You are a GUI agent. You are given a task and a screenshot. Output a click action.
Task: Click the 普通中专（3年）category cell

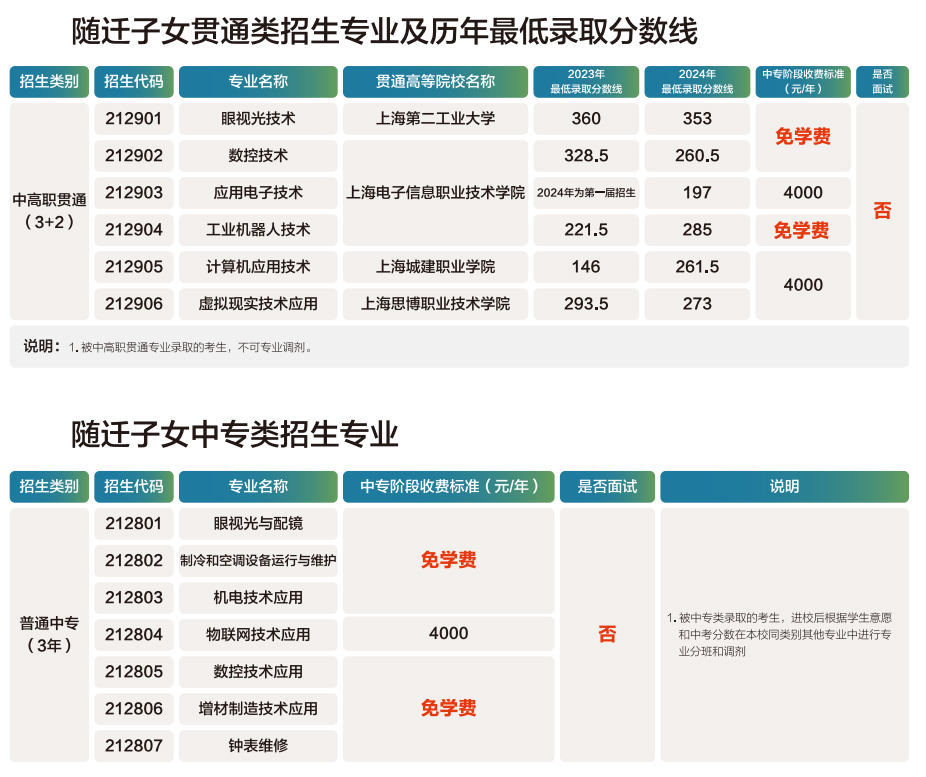click(48, 632)
